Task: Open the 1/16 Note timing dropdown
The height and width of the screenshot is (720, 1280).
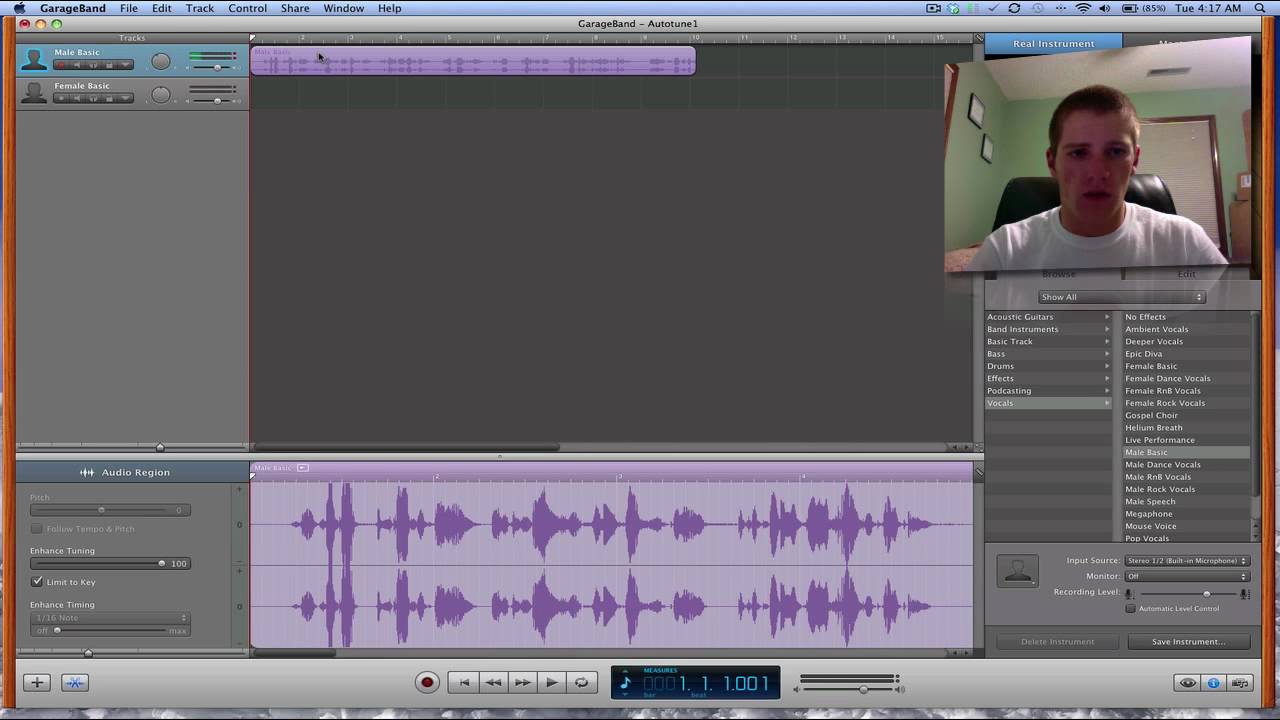Action: tap(110, 618)
